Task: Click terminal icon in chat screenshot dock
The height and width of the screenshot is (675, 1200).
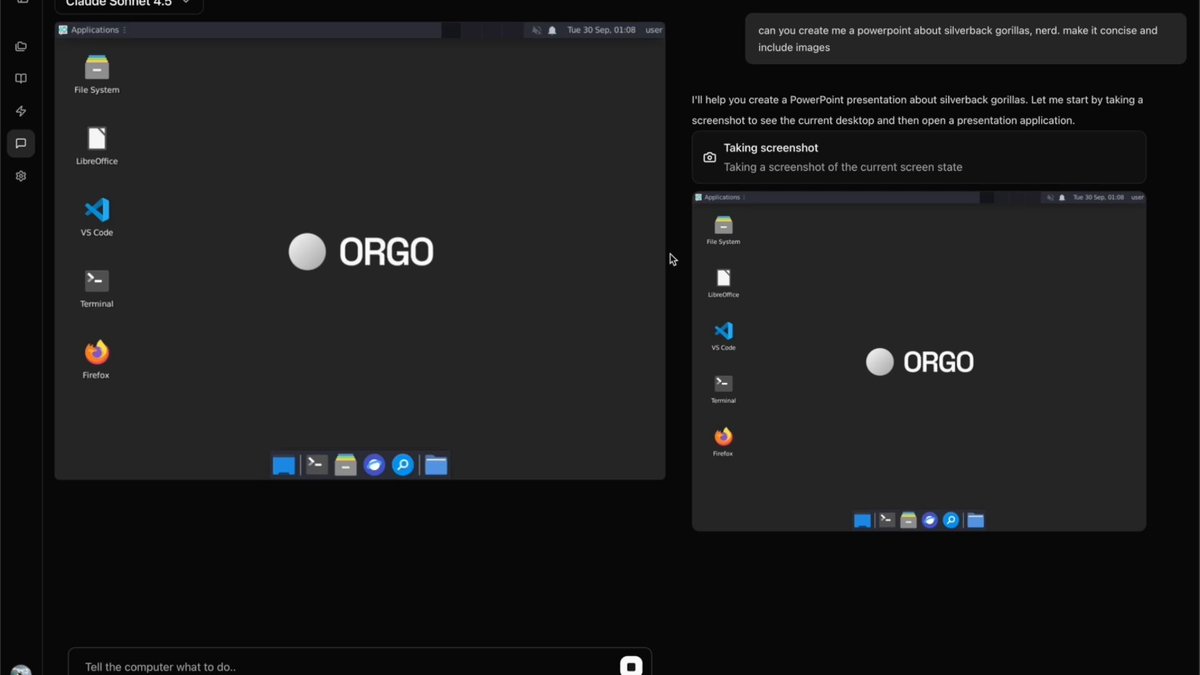Action: tap(887, 520)
